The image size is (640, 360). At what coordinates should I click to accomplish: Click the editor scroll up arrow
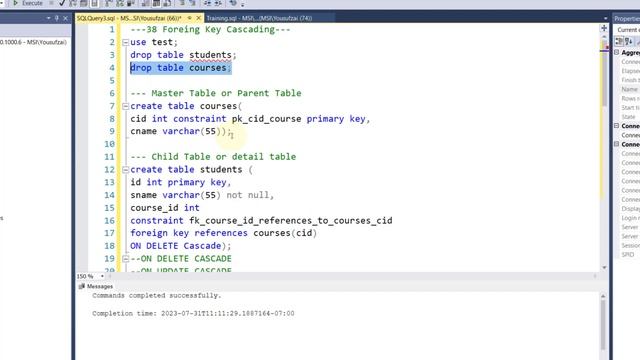604,36
